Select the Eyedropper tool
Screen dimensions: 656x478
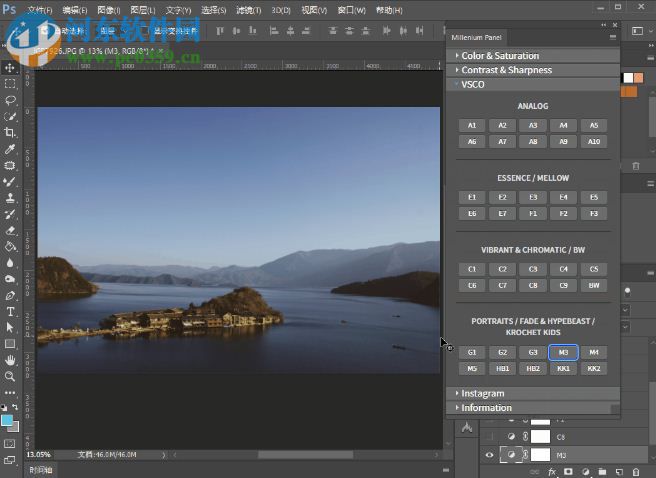click(x=10, y=149)
